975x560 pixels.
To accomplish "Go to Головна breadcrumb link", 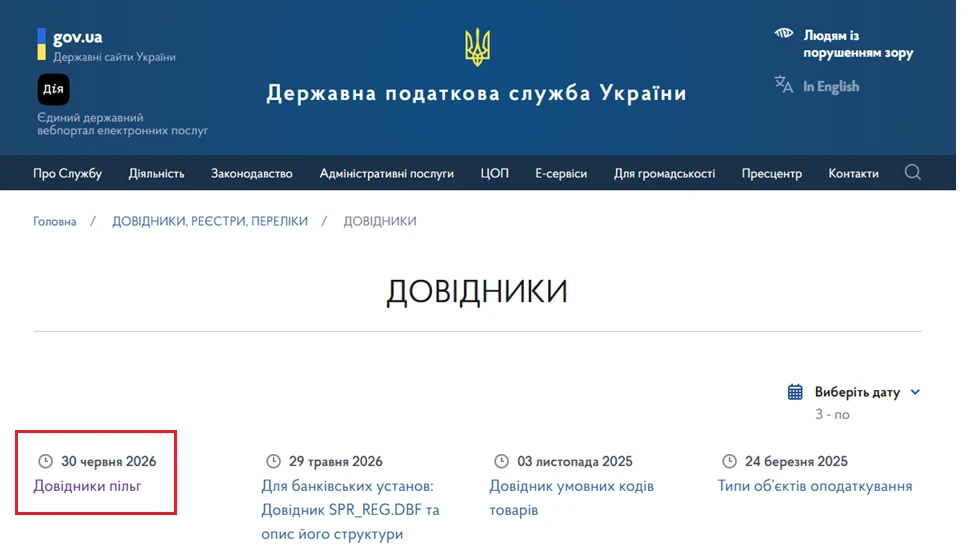I will click(x=55, y=221).
